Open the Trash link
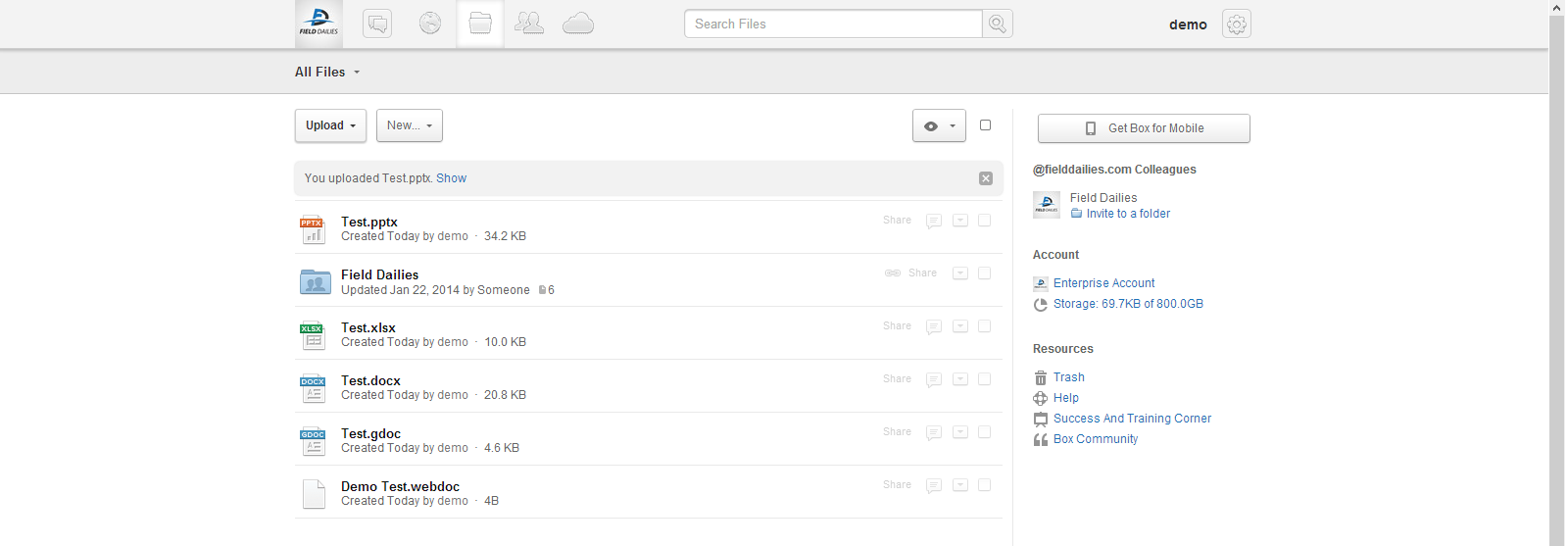 1069,377
